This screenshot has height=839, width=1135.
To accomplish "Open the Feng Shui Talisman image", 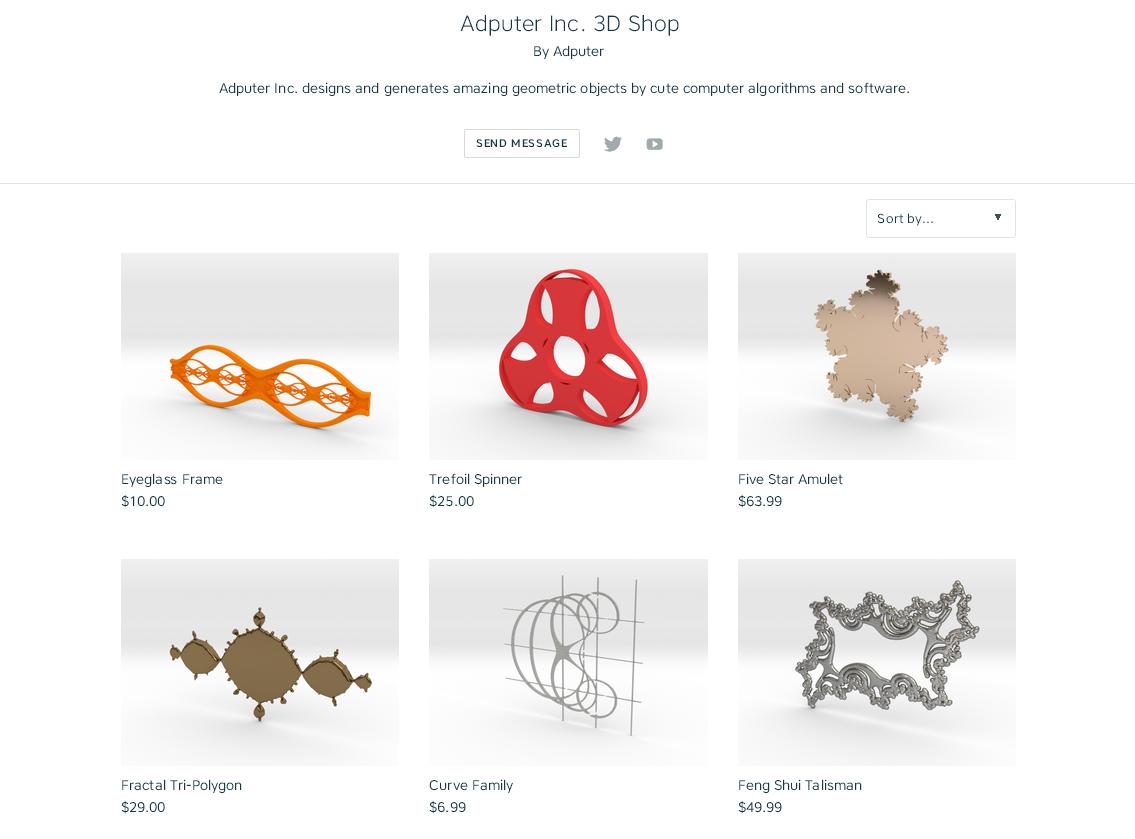I will point(877,662).
